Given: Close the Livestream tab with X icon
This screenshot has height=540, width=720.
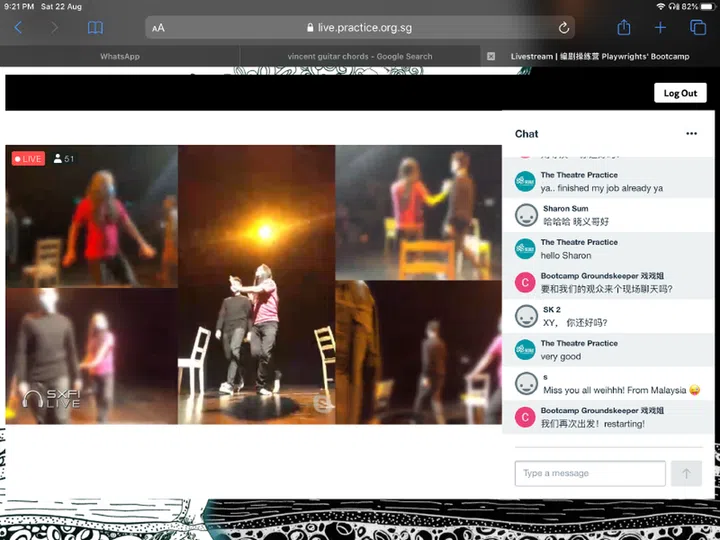Looking at the screenshot, I should 491,57.
